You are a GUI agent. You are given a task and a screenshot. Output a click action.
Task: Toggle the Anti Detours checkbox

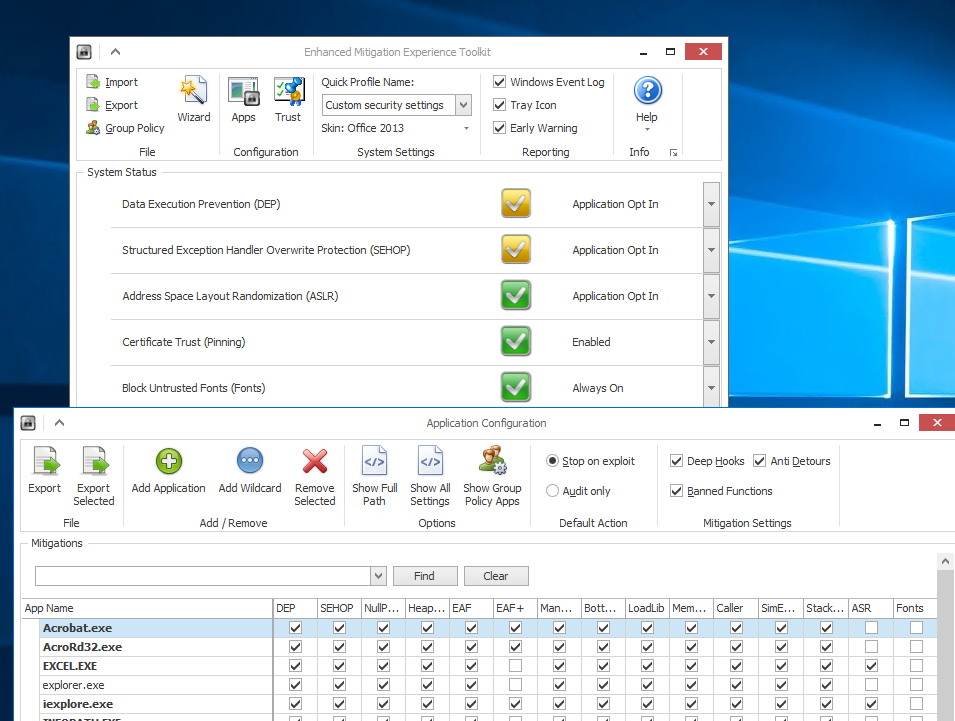click(759, 461)
